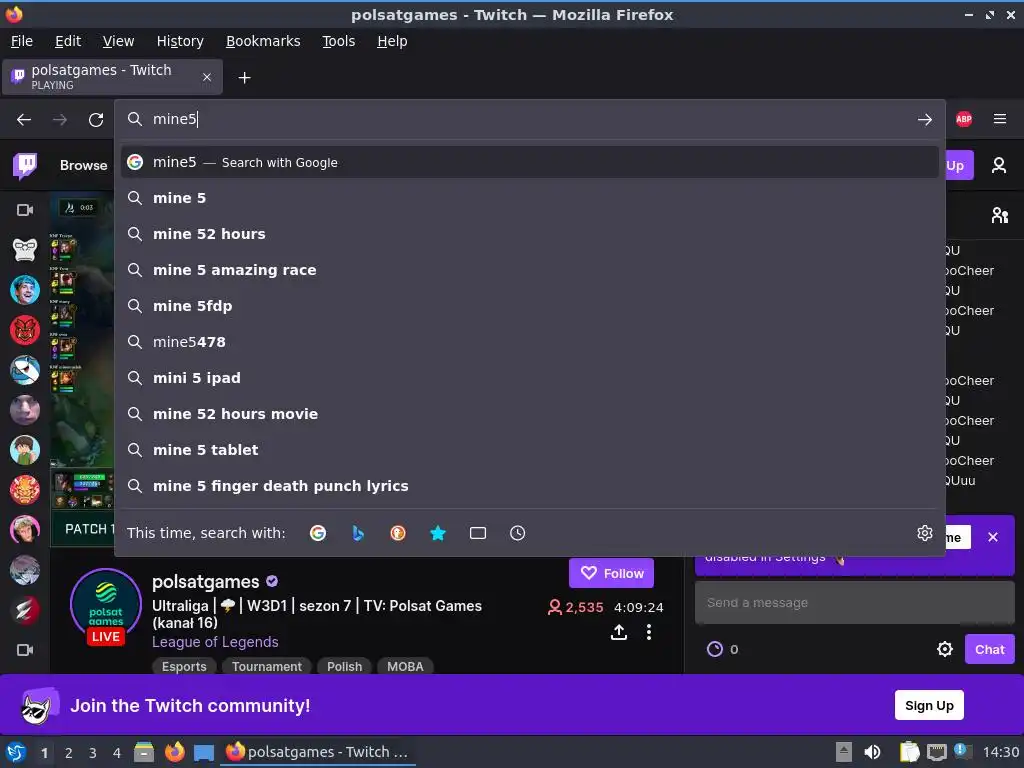Open the shark channel avatar in sidebar
The width and height of the screenshot is (1024, 768).
click(25, 370)
